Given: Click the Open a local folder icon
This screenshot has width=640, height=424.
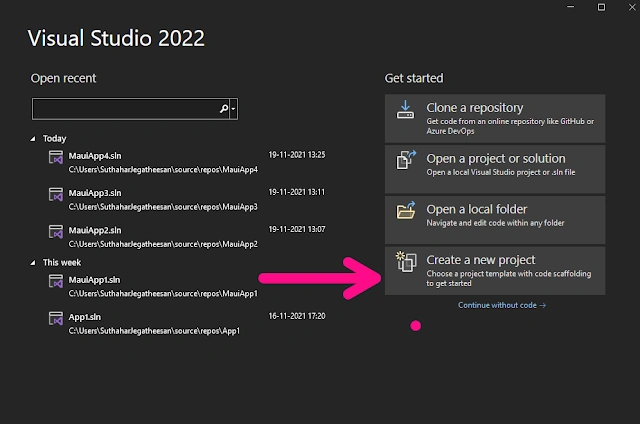Looking at the screenshot, I should pyautogui.click(x=406, y=210).
